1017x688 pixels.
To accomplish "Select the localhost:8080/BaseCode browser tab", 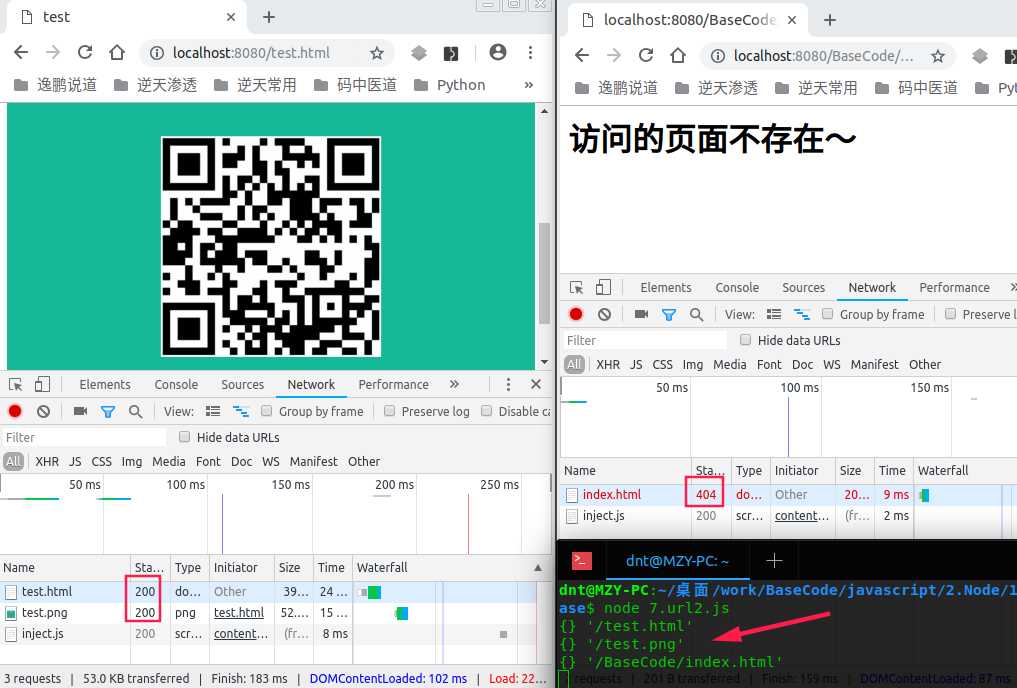I will point(689,20).
